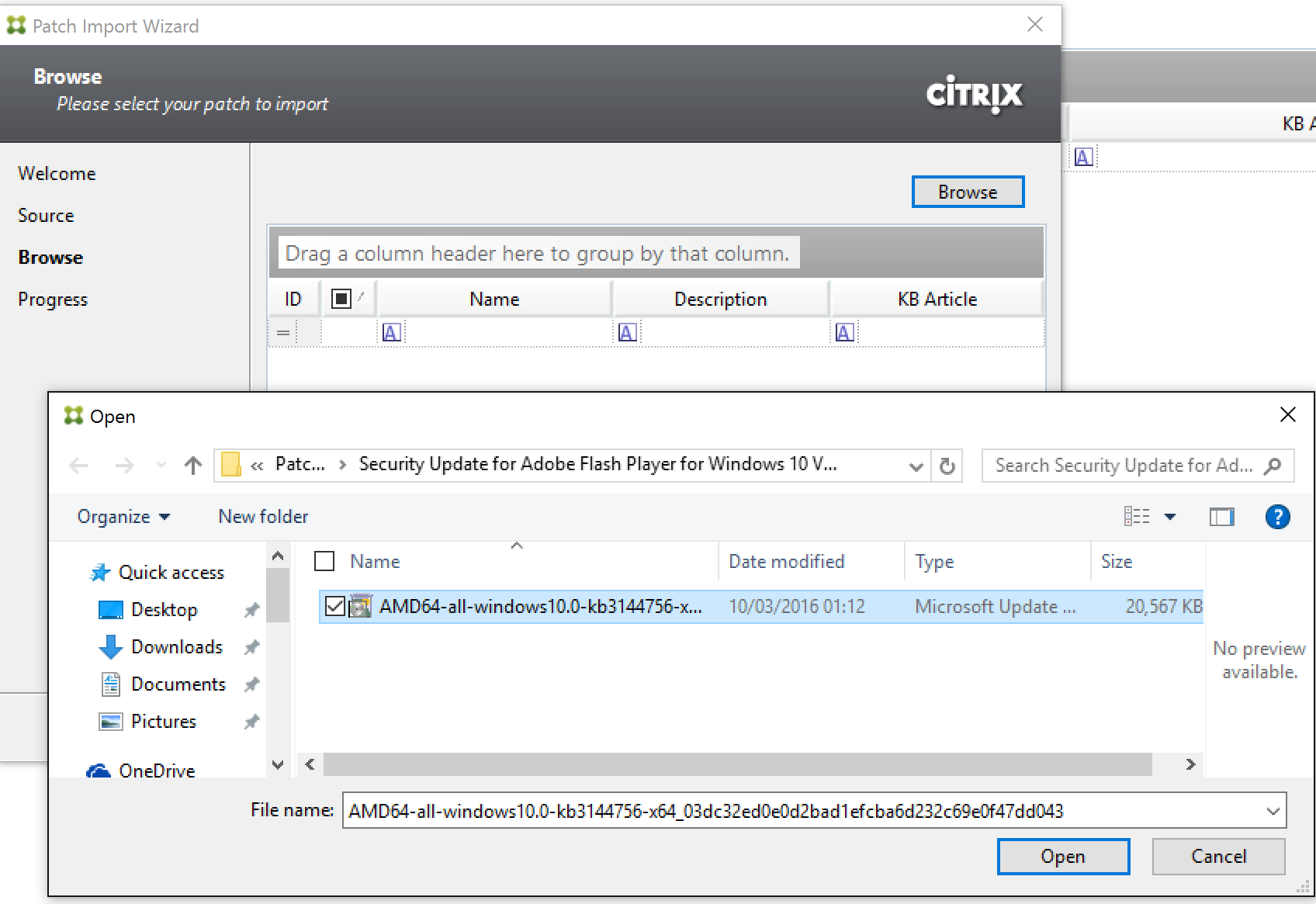Screen dimensions: 1316x904
Task: Expand the Organize dropdown menu
Action: 123,517
